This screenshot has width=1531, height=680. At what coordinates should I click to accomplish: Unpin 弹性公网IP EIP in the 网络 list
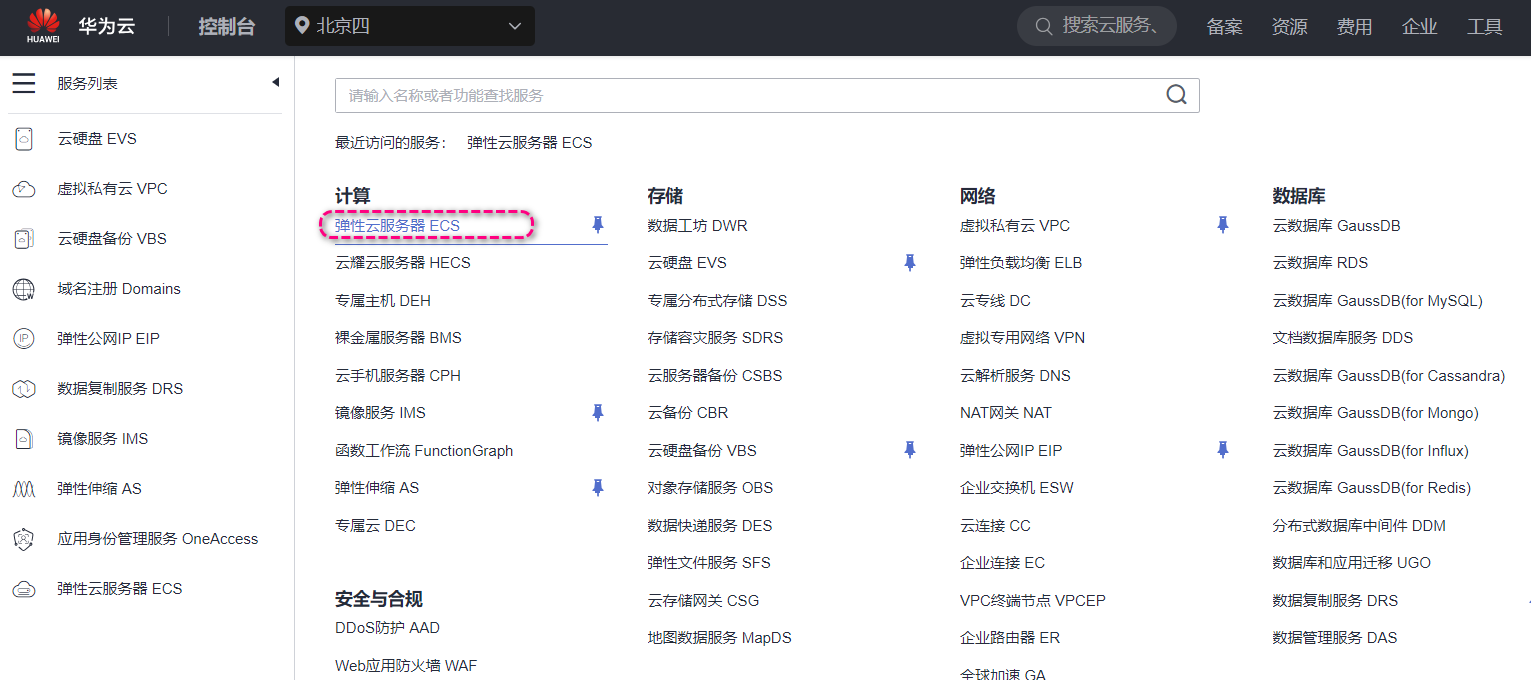(1222, 450)
